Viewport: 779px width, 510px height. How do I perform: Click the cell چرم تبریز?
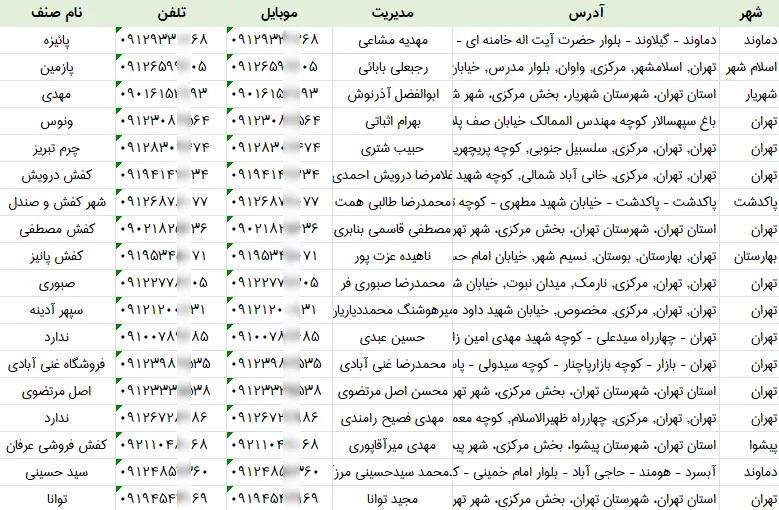click(57, 148)
